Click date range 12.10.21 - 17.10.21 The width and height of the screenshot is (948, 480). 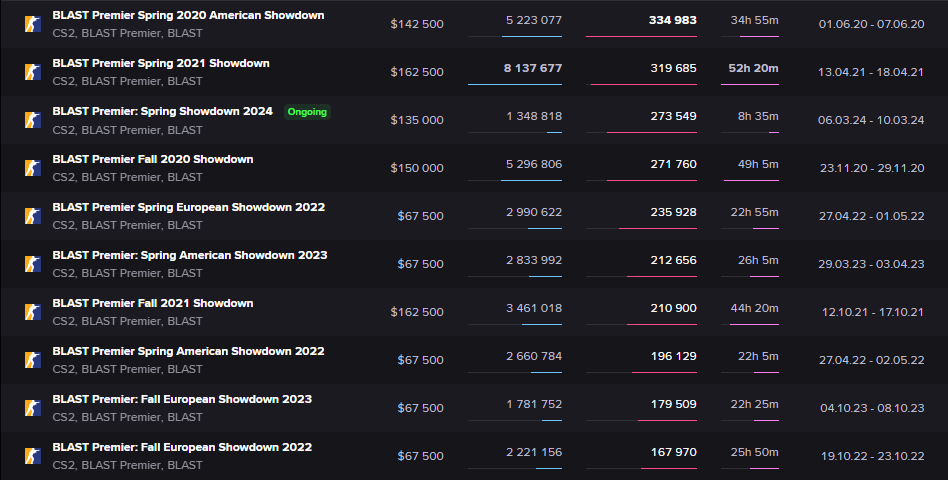pyautogui.click(x=872, y=312)
